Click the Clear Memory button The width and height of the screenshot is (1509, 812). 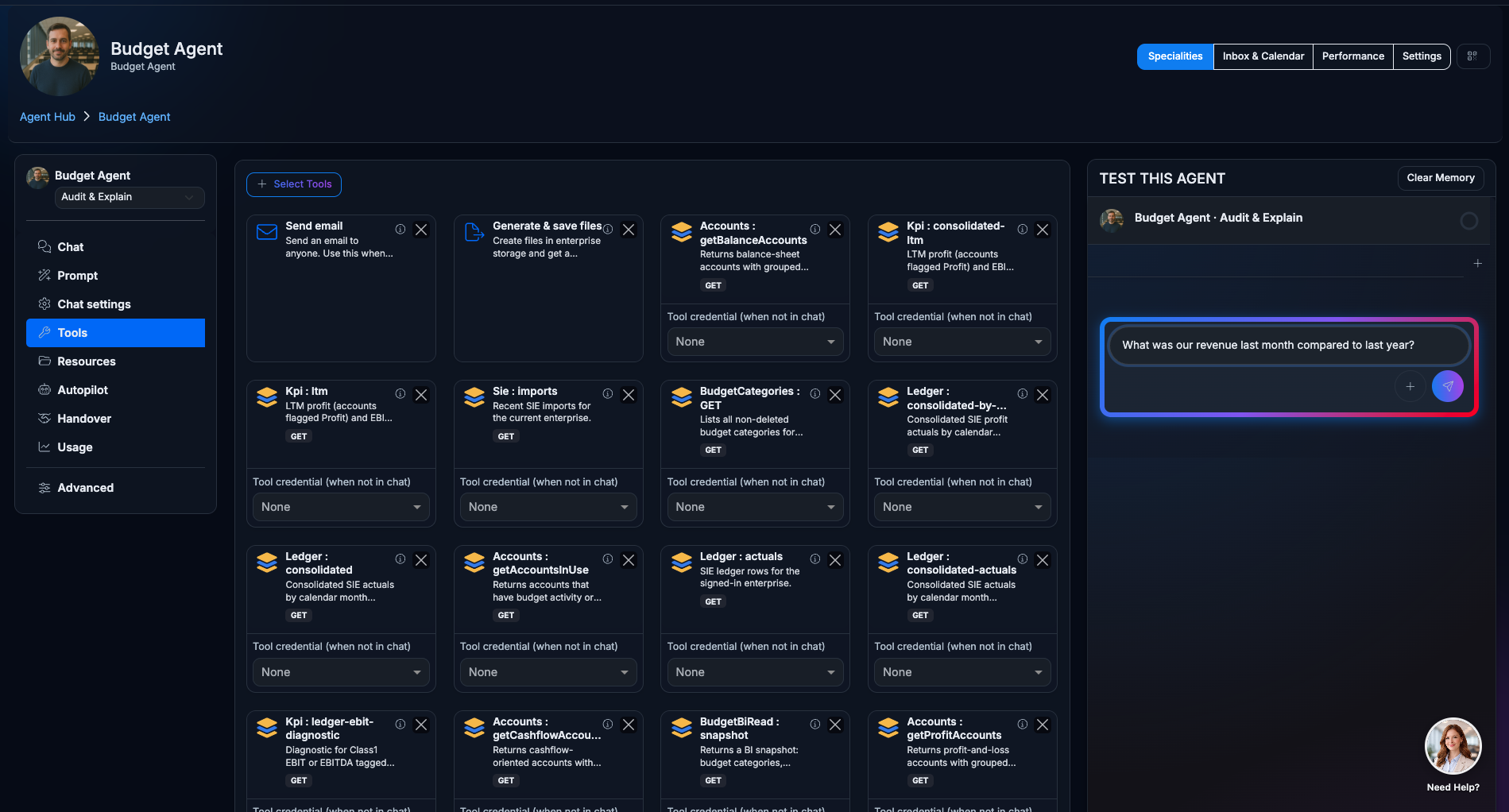1440,178
